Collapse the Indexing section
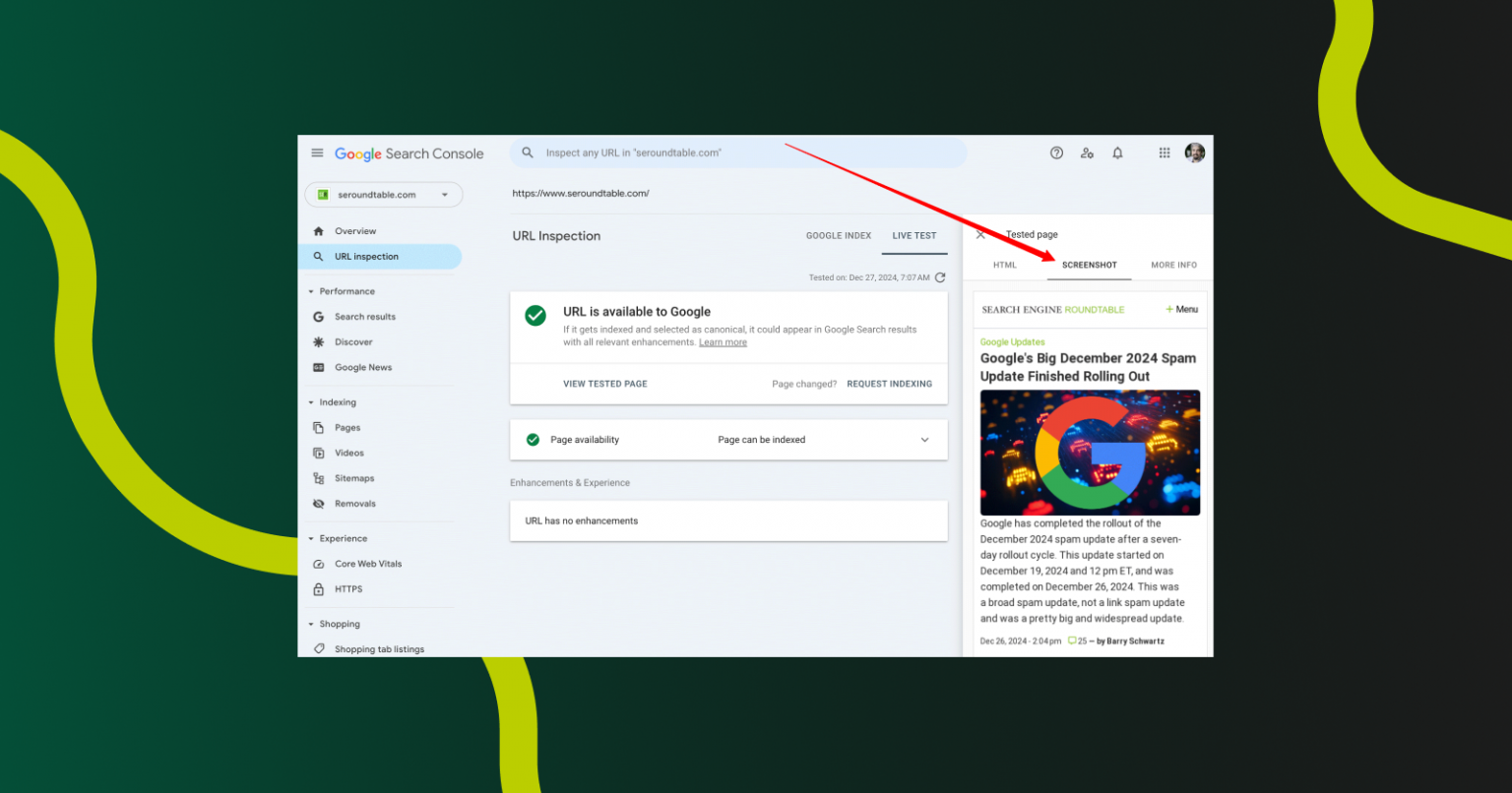 pyautogui.click(x=311, y=402)
